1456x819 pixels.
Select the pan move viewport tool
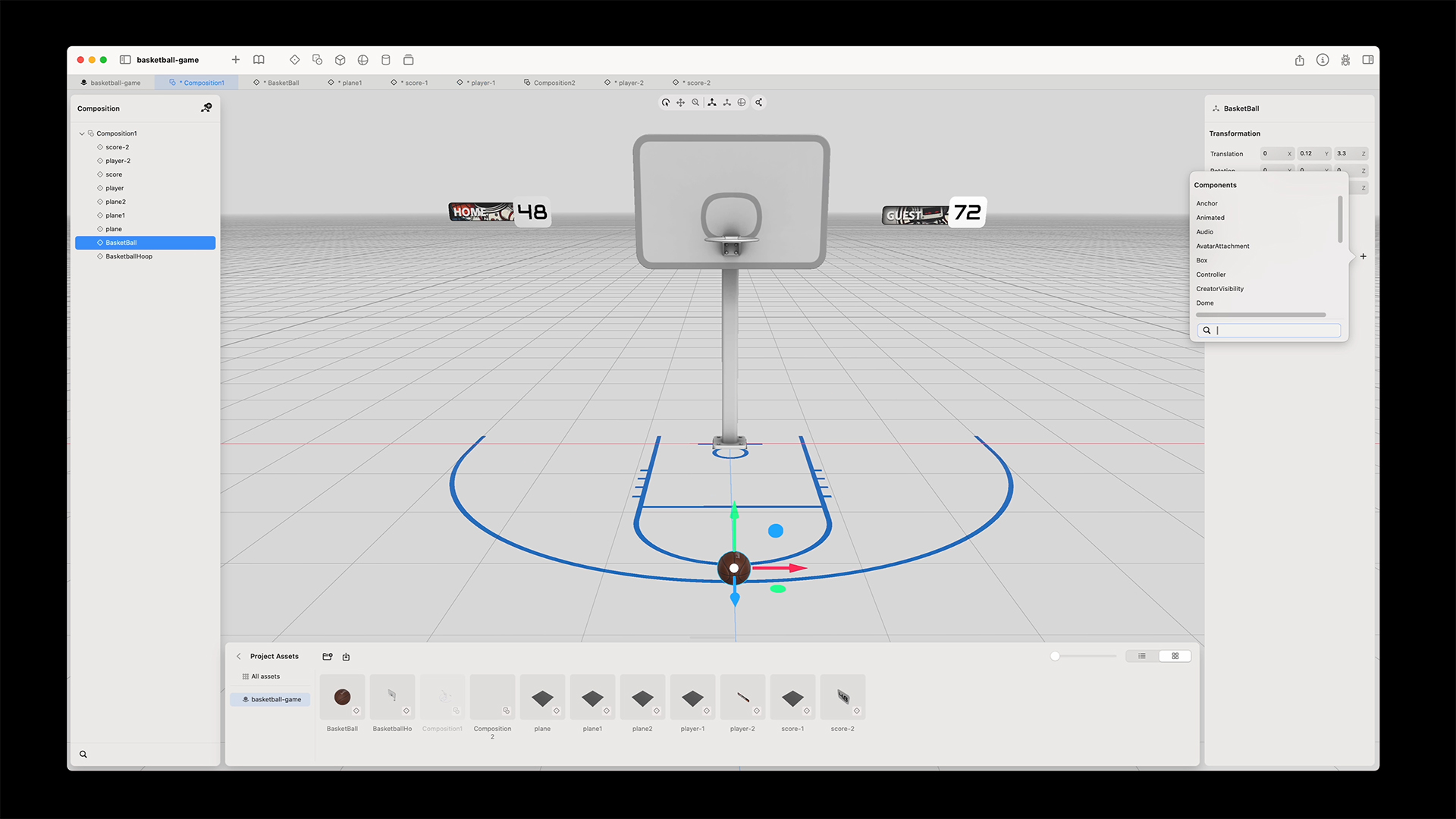pos(681,102)
